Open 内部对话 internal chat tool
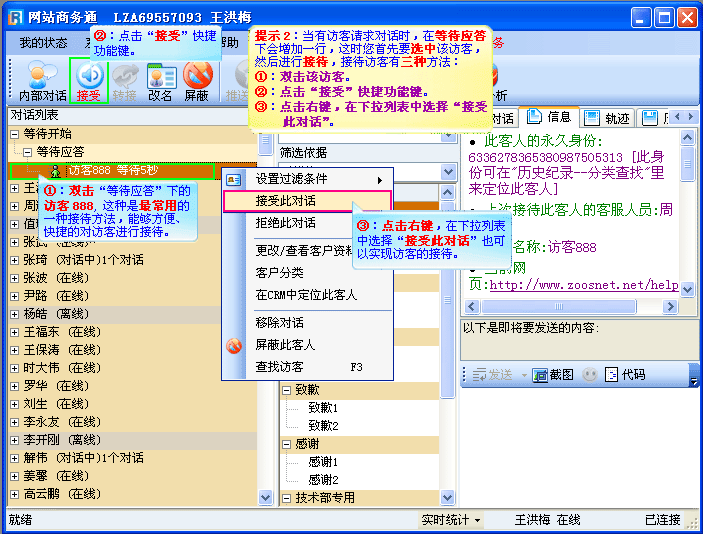 [43, 81]
